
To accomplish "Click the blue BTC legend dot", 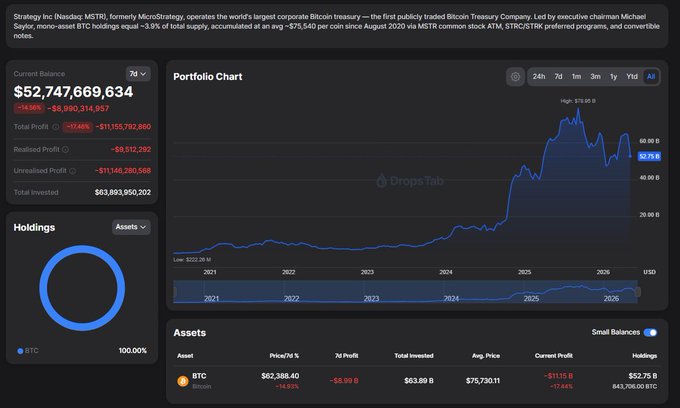I will (x=20, y=351).
